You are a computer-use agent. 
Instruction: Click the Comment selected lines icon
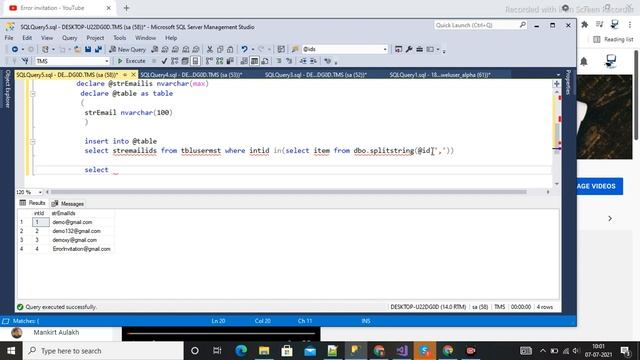(279, 61)
